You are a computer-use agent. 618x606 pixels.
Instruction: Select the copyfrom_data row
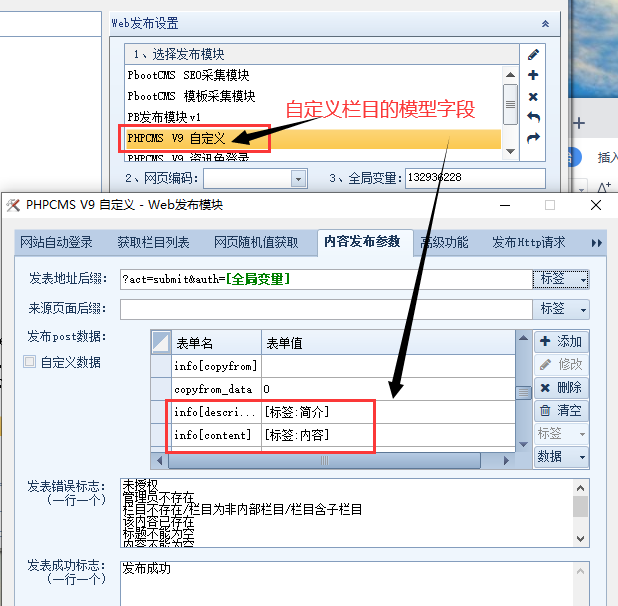[333, 389]
